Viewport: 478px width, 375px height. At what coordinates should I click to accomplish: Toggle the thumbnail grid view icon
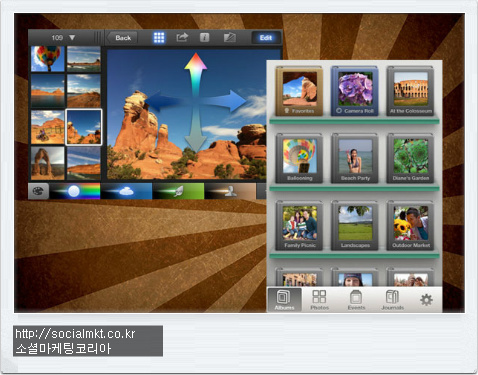(x=159, y=37)
